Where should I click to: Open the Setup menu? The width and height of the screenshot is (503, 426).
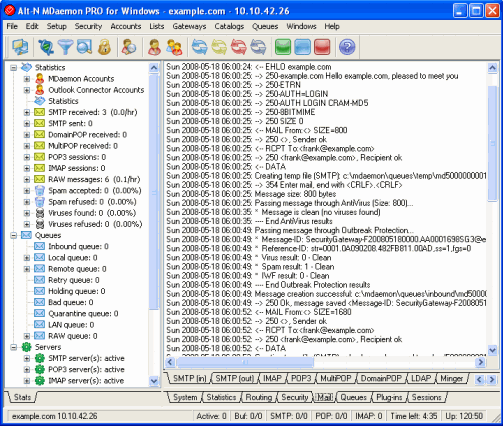tap(56, 26)
